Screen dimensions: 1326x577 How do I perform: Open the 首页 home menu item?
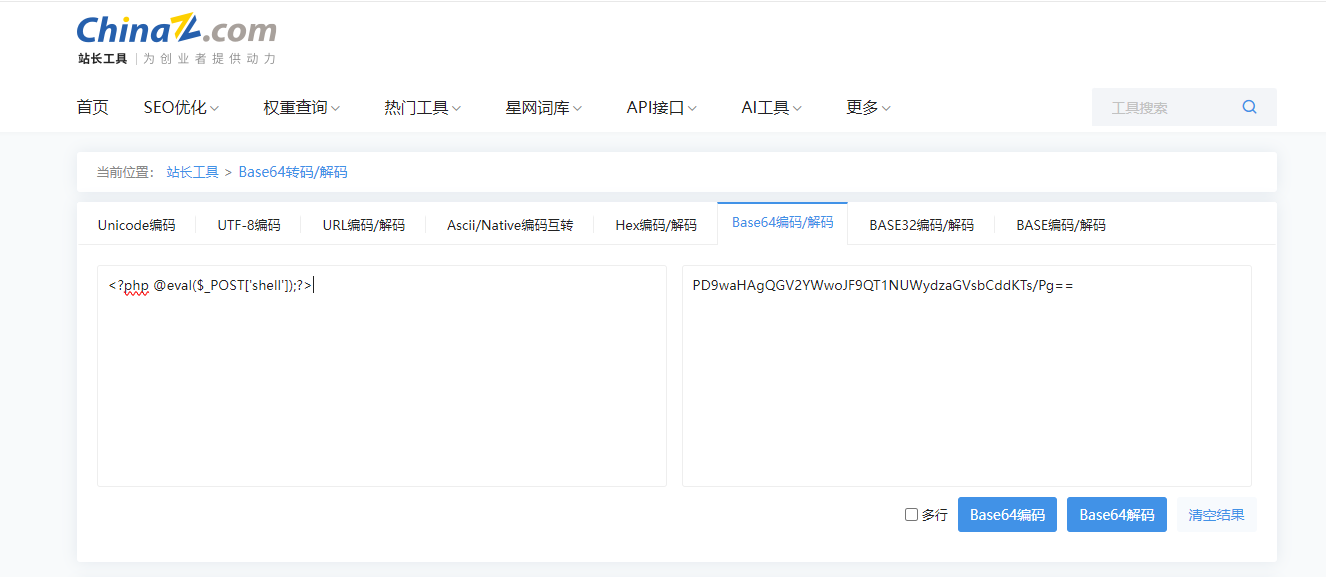92,107
